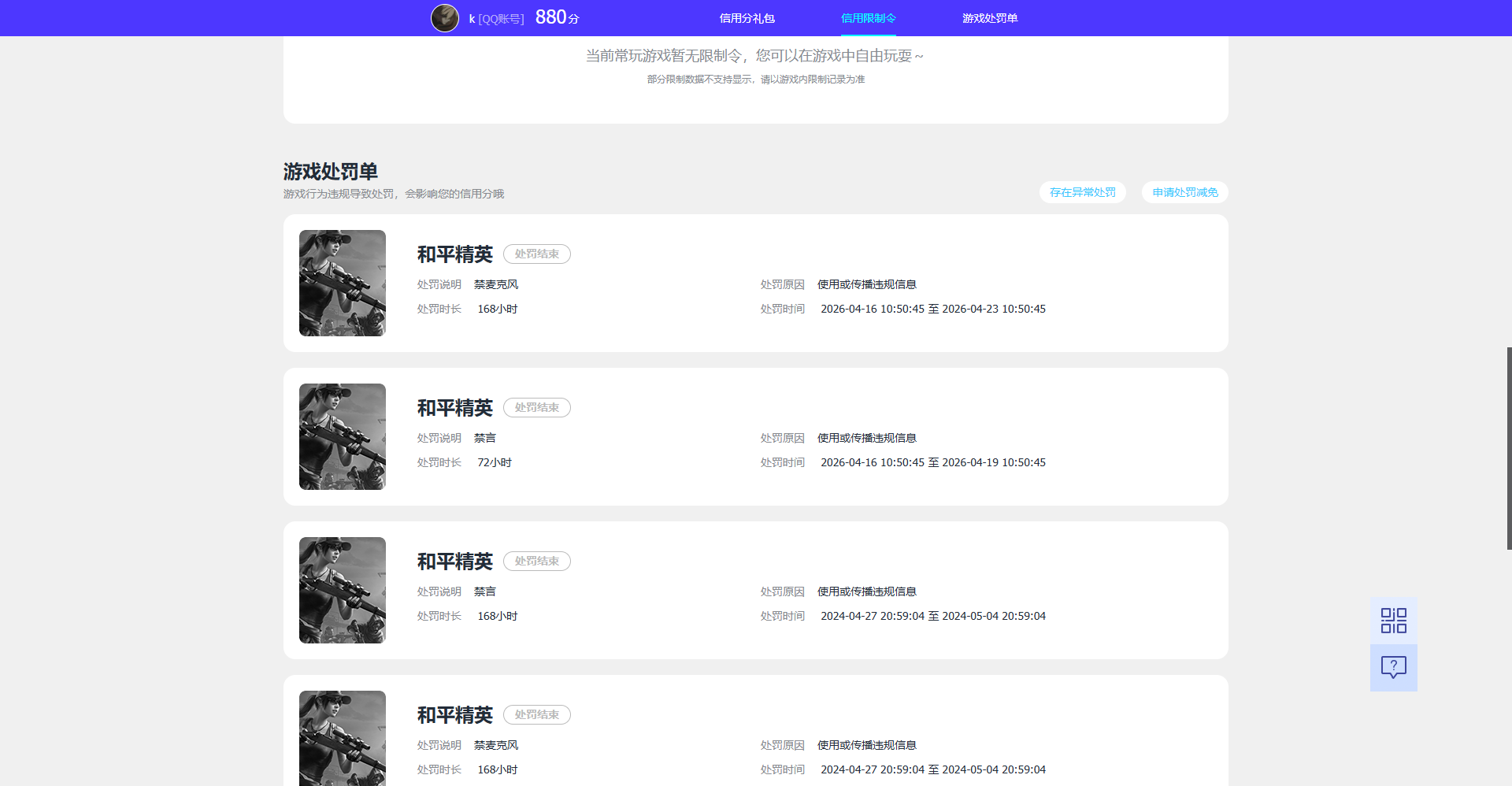Click 和平精英 title on the 72小时 card
The image size is (1512, 786).
(x=455, y=408)
